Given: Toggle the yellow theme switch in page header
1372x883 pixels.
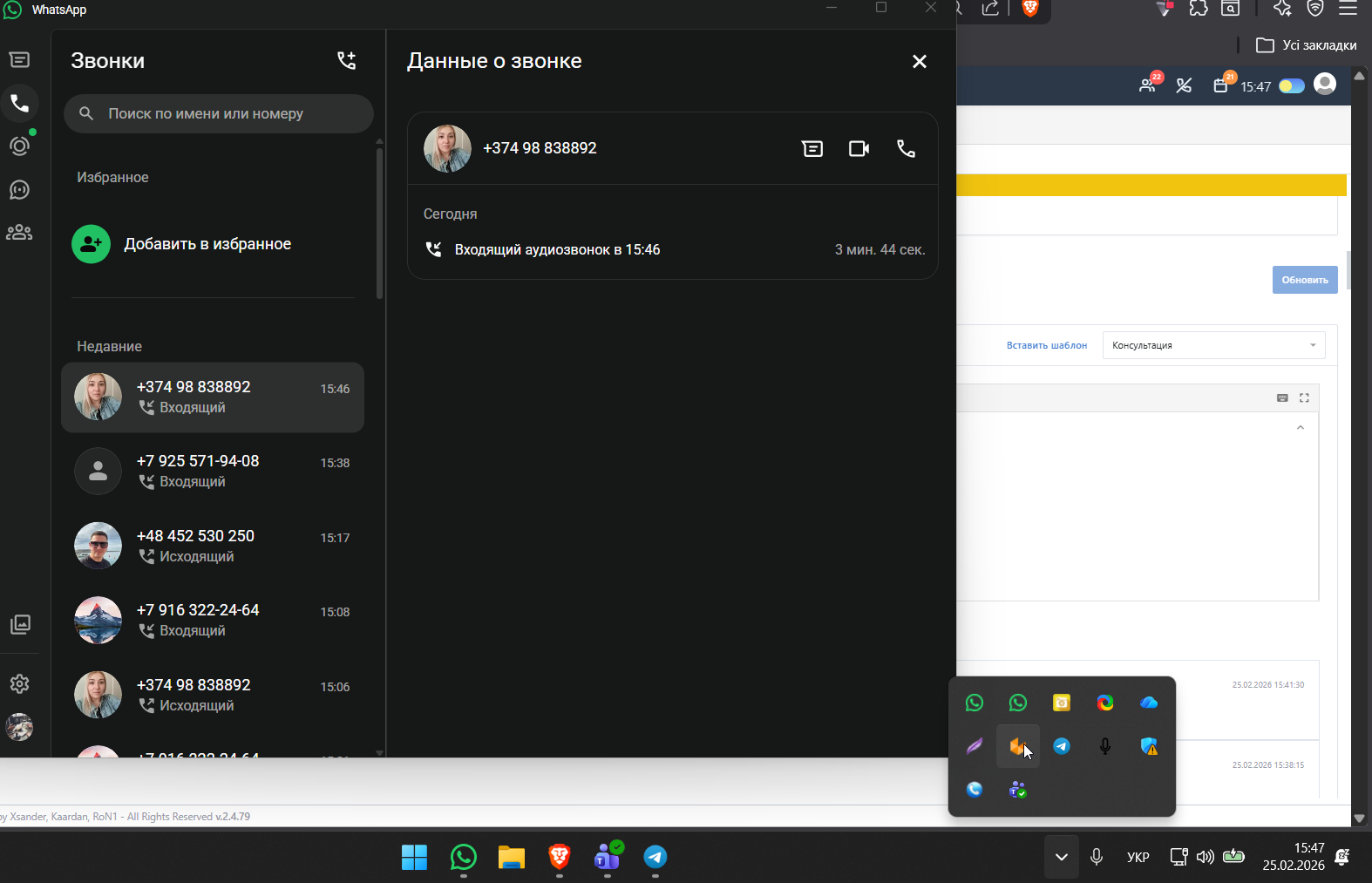Looking at the screenshot, I should click(x=1291, y=85).
